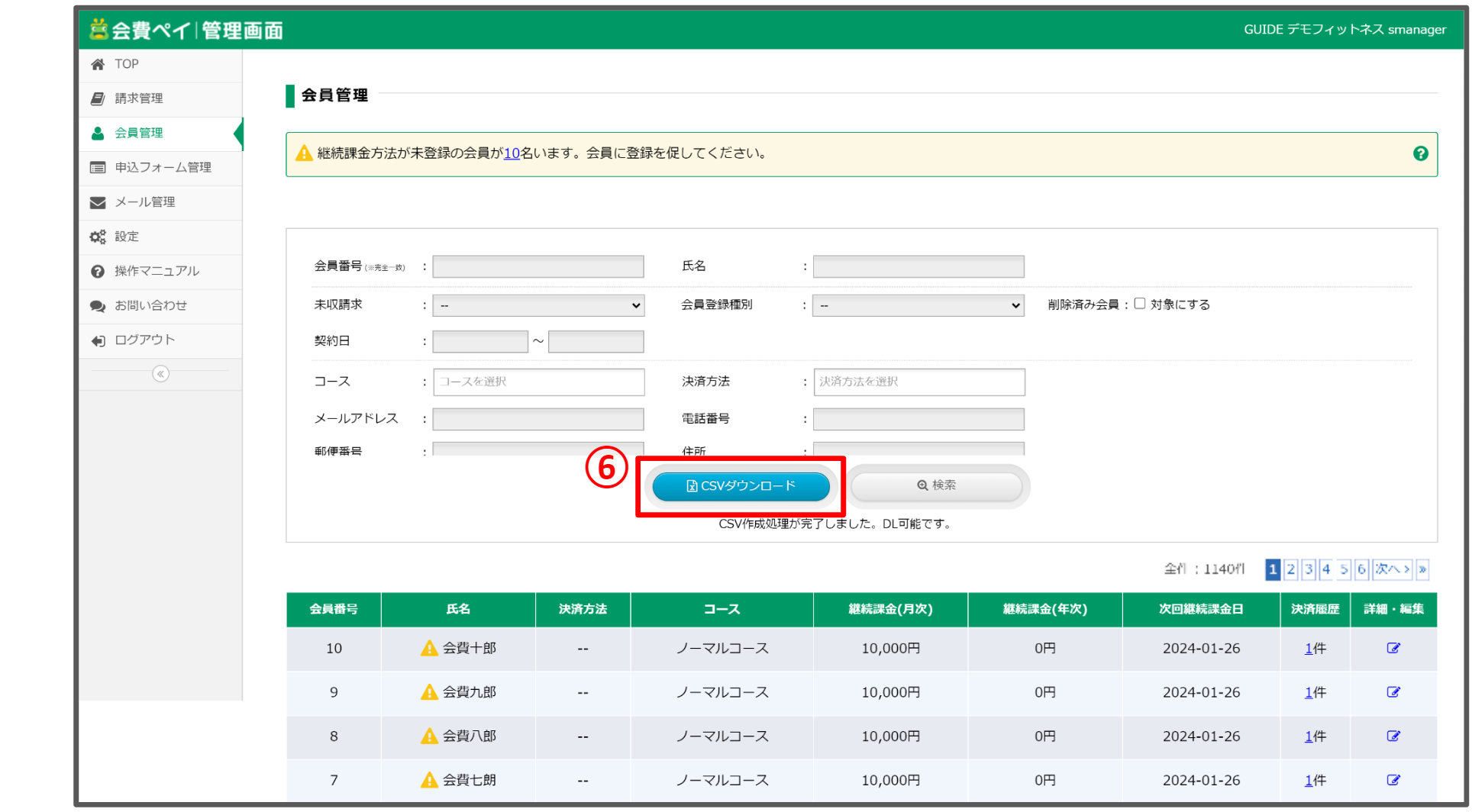Click the edit icon for member 8
1472x812 pixels.
click(1393, 736)
